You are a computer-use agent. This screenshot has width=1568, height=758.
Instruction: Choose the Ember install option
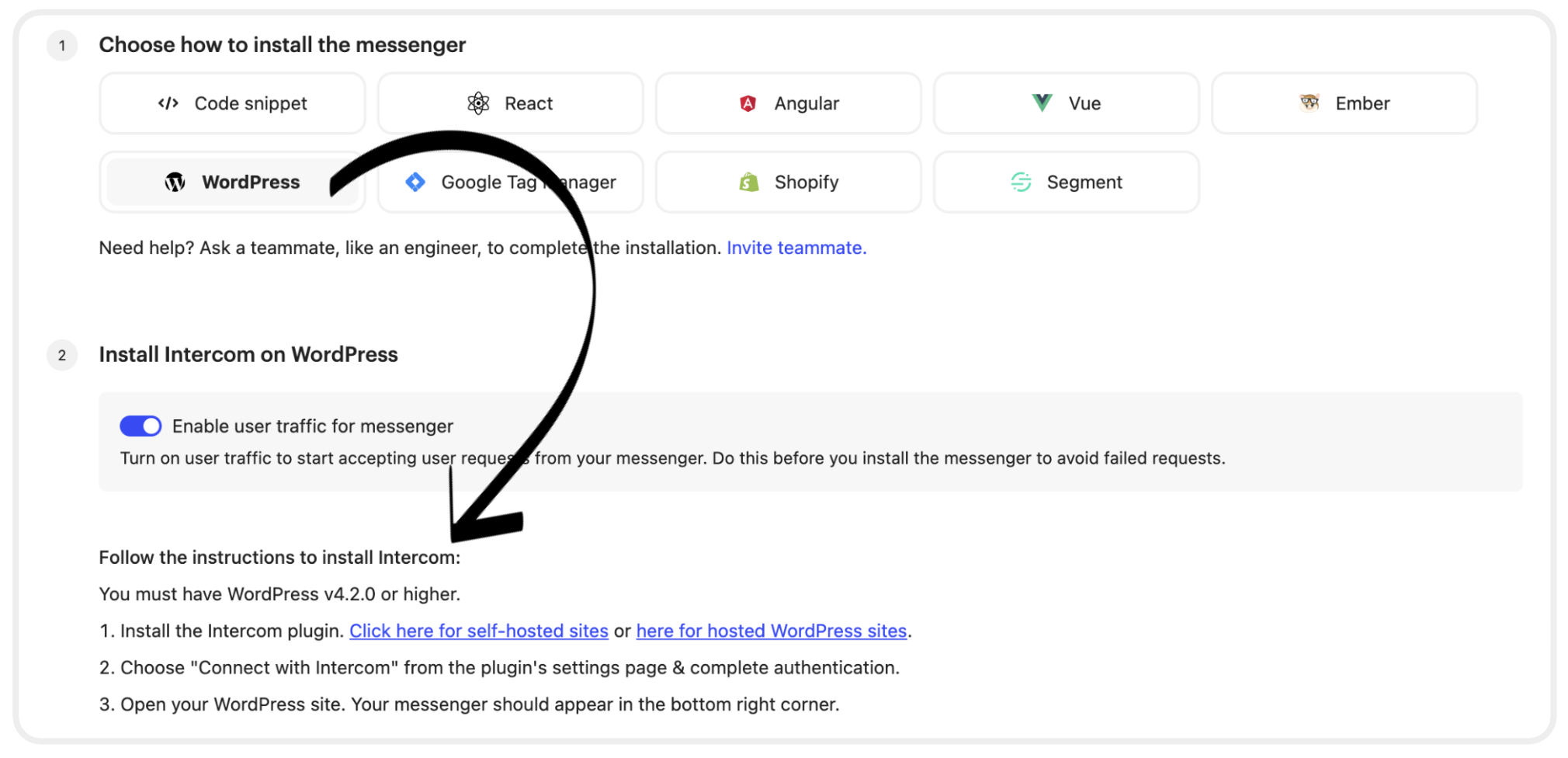click(1362, 103)
